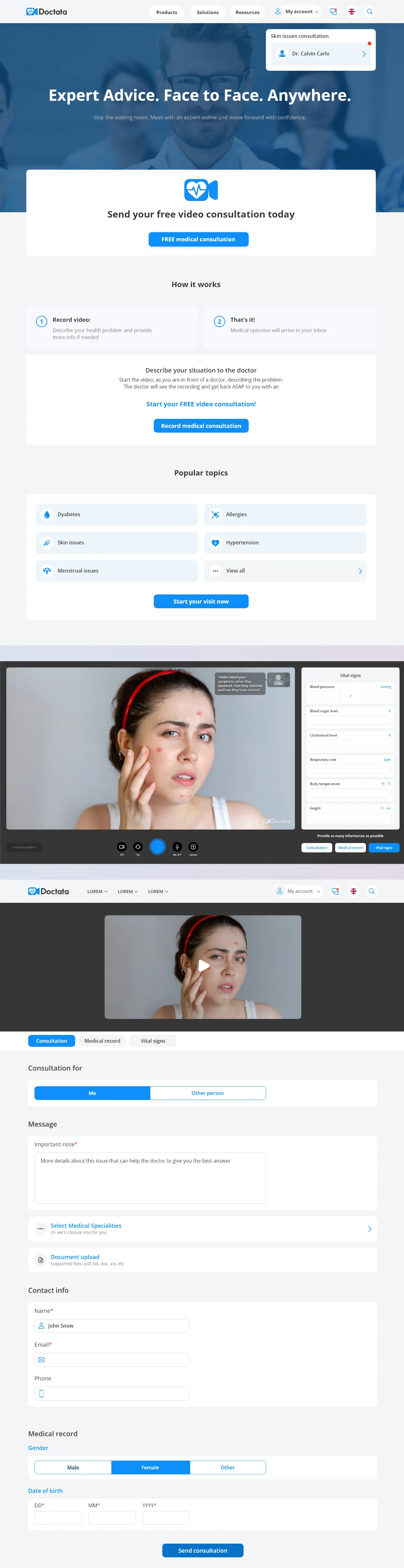Click the Send consultation button
Viewport: 404px width, 1568px height.
tap(202, 1550)
